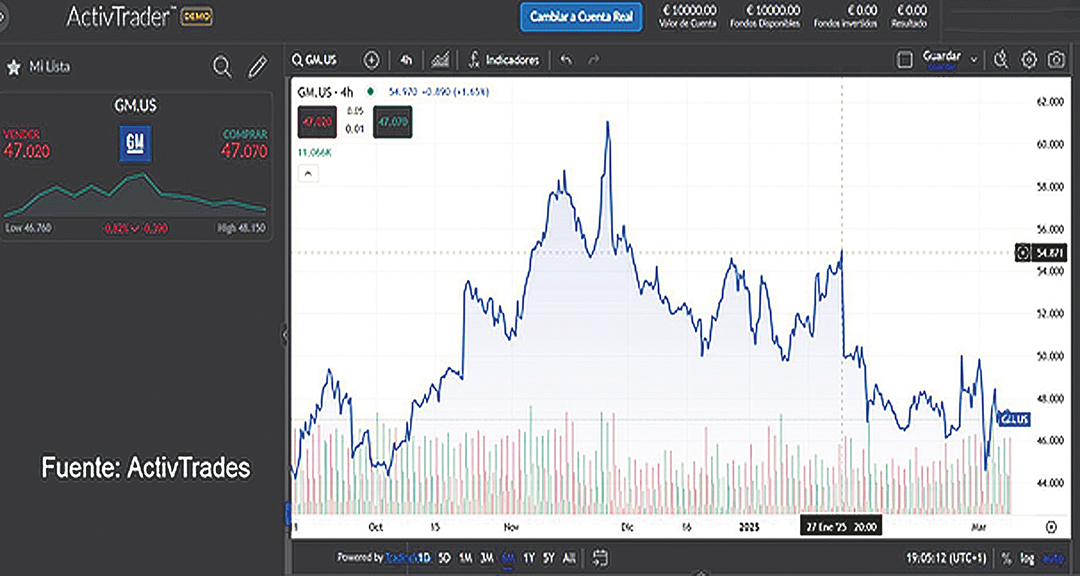Click Cambiar a Cuenta Real button

pos(581,17)
